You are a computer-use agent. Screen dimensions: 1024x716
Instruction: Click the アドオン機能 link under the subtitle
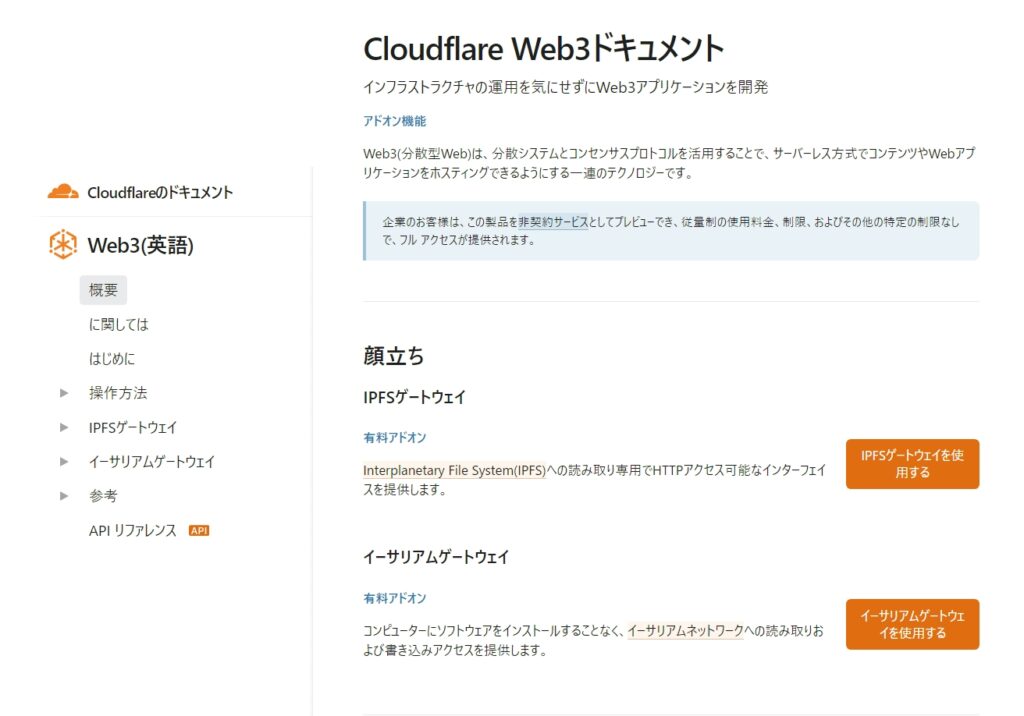(394, 121)
